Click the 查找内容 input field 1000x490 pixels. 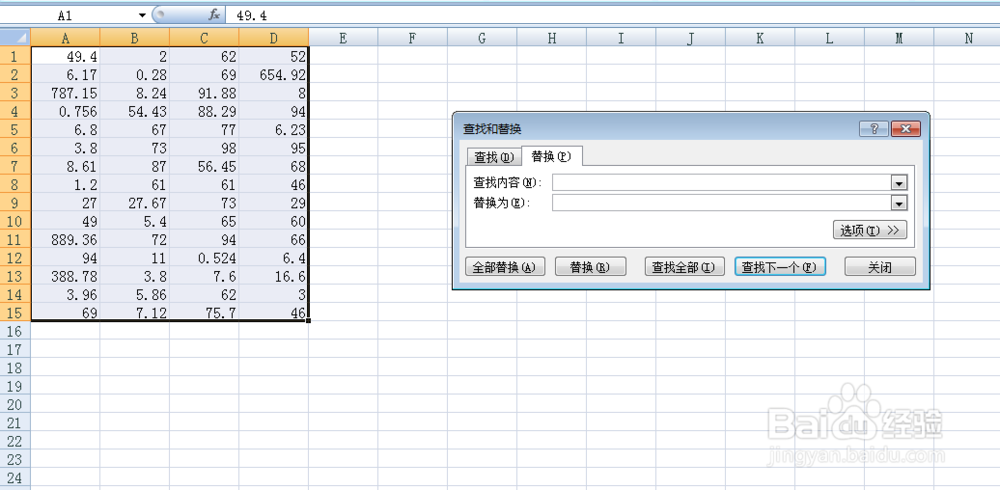click(723, 182)
